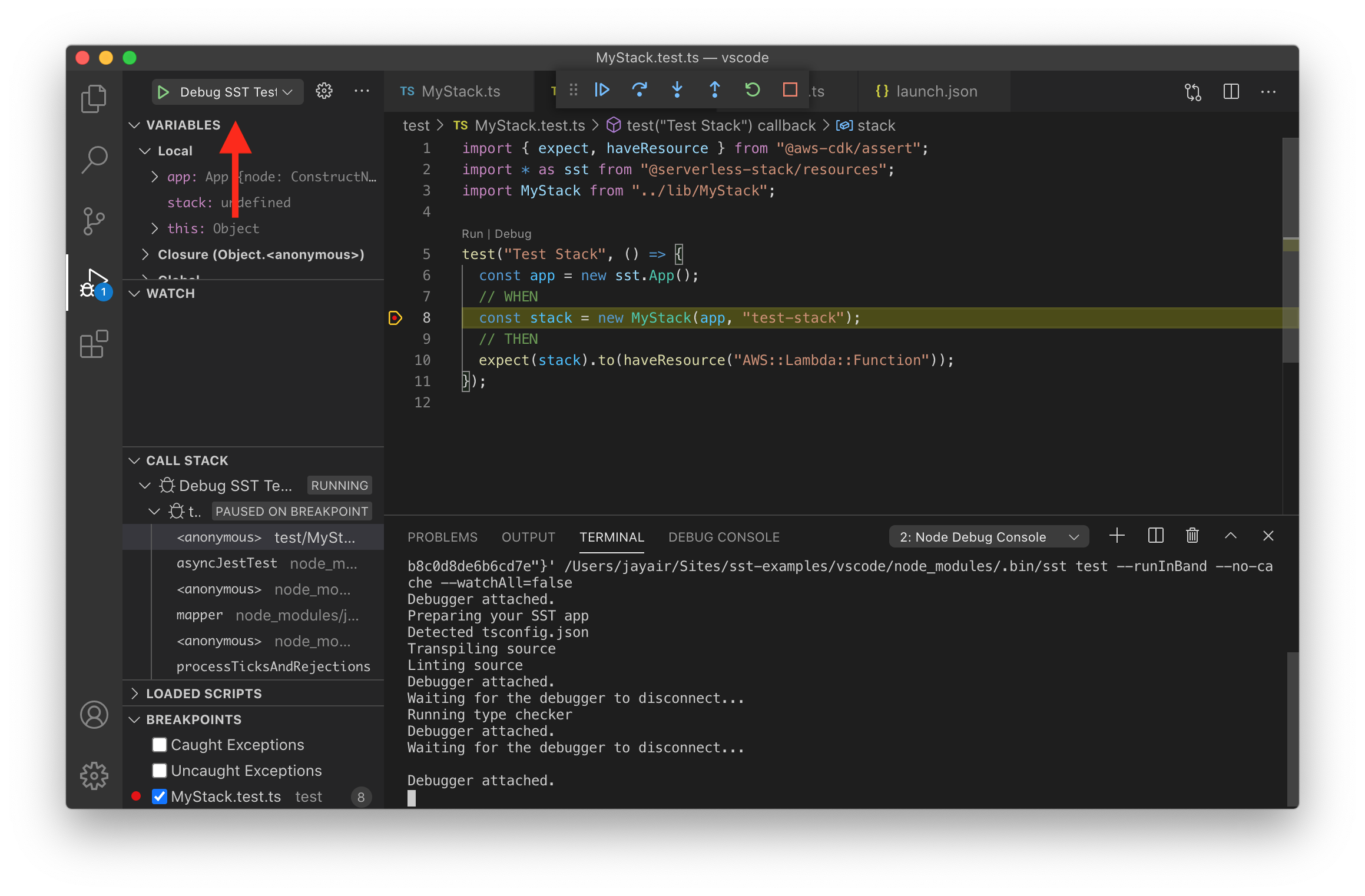Disable MyStack.test.ts breakpoint checkbox
Image resolution: width=1365 pixels, height=896 pixels.
coord(160,797)
